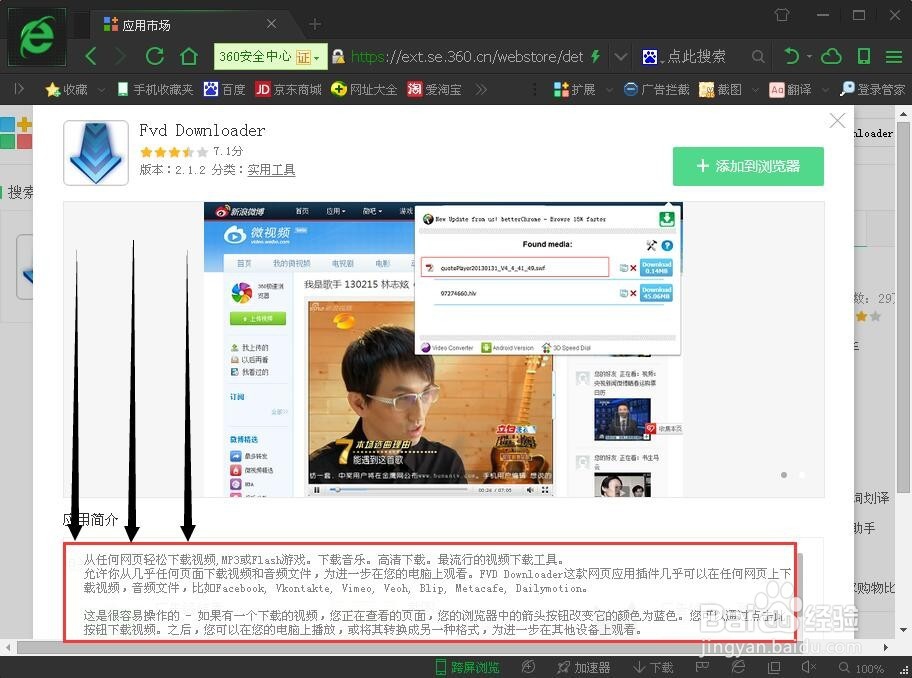
Task: Click the Fvd Downloader app icon
Action: coord(95,152)
